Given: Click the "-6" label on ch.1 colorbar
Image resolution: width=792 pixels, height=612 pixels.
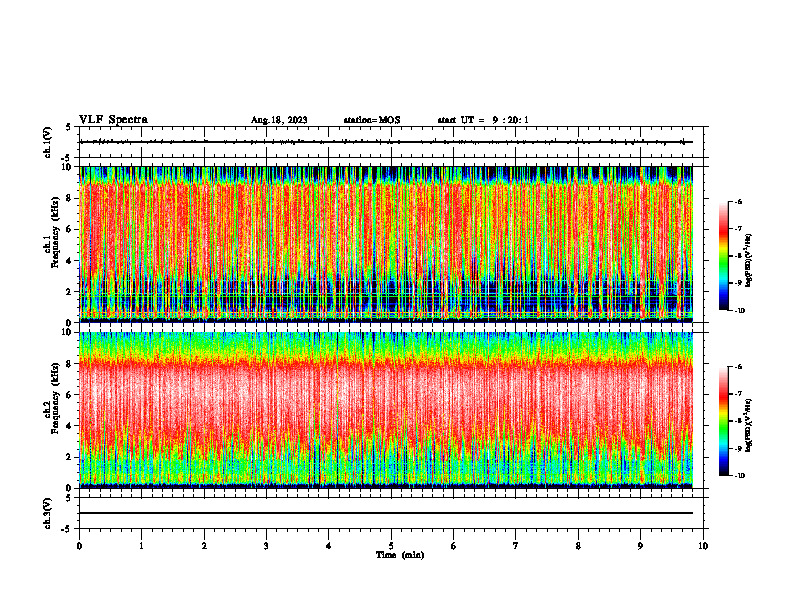Looking at the screenshot, I should tap(738, 201).
